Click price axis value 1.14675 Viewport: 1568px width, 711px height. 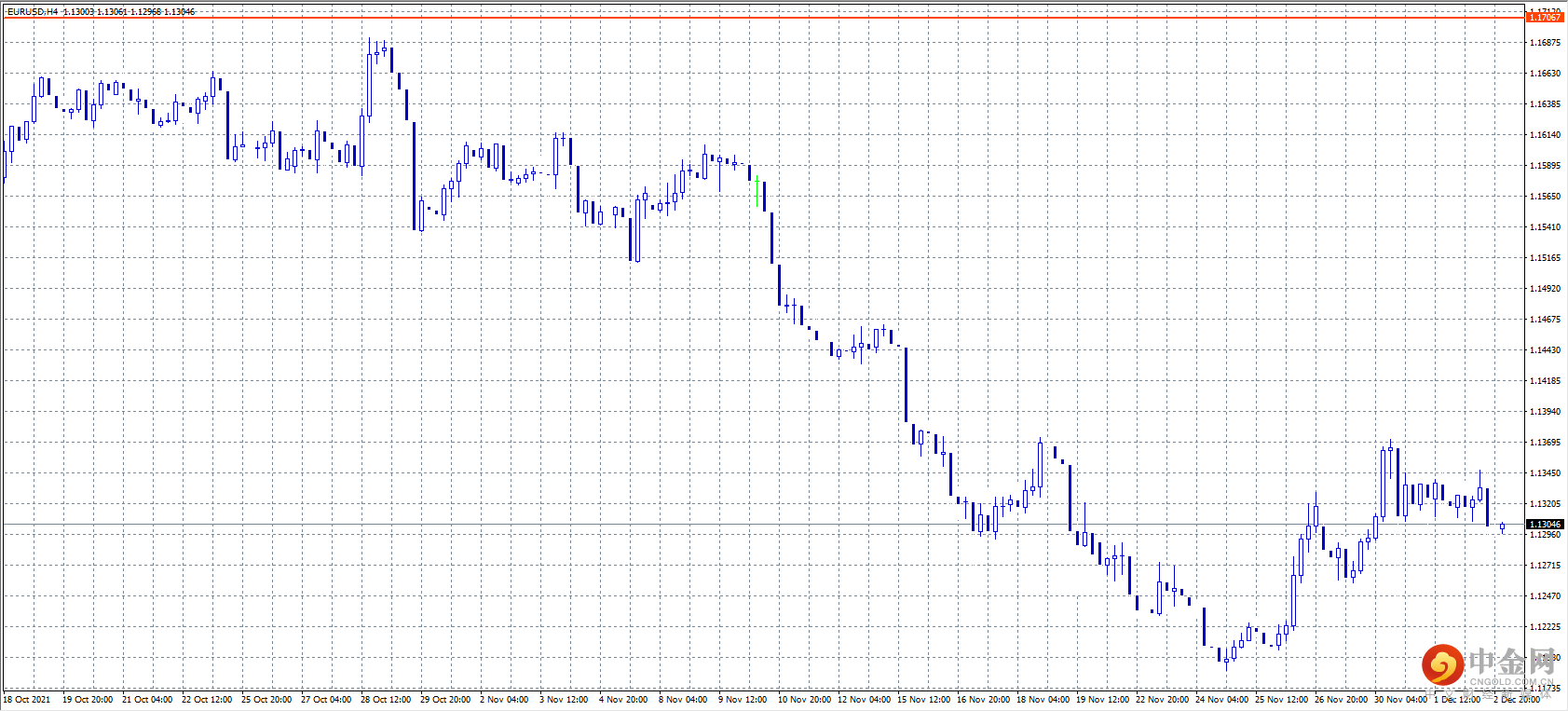(1546, 320)
